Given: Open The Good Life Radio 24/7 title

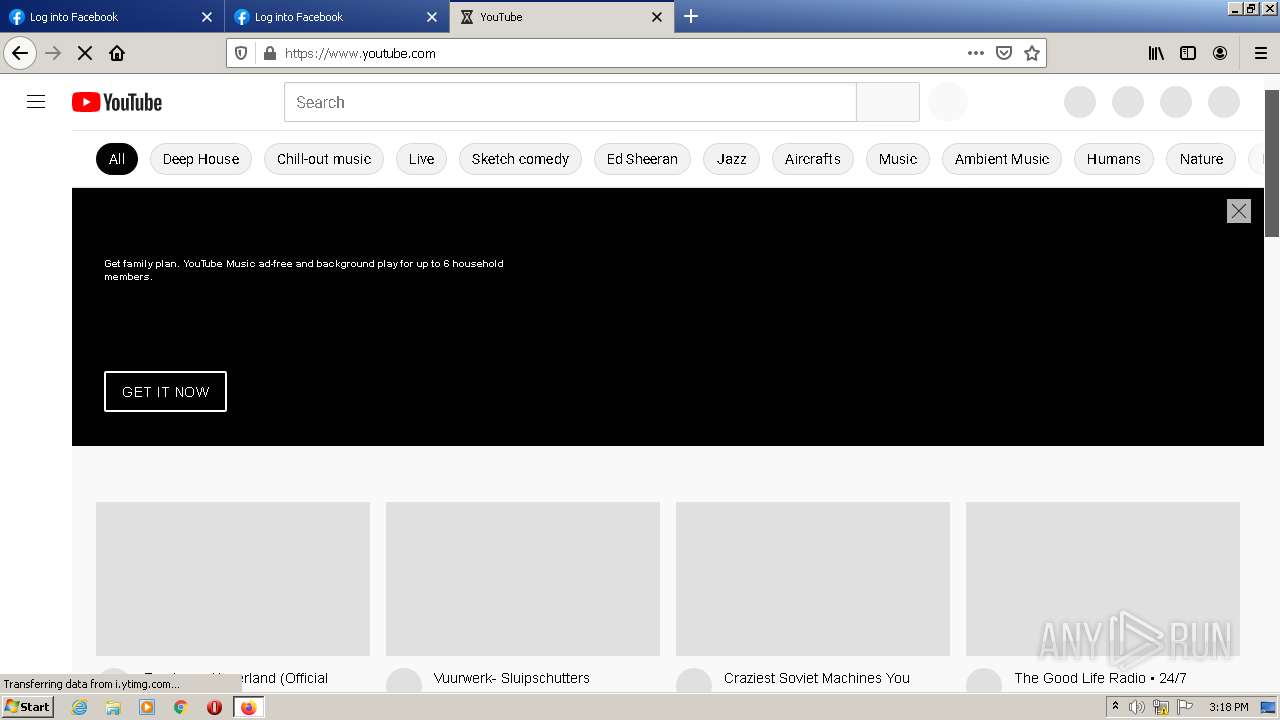Looking at the screenshot, I should tap(1100, 678).
